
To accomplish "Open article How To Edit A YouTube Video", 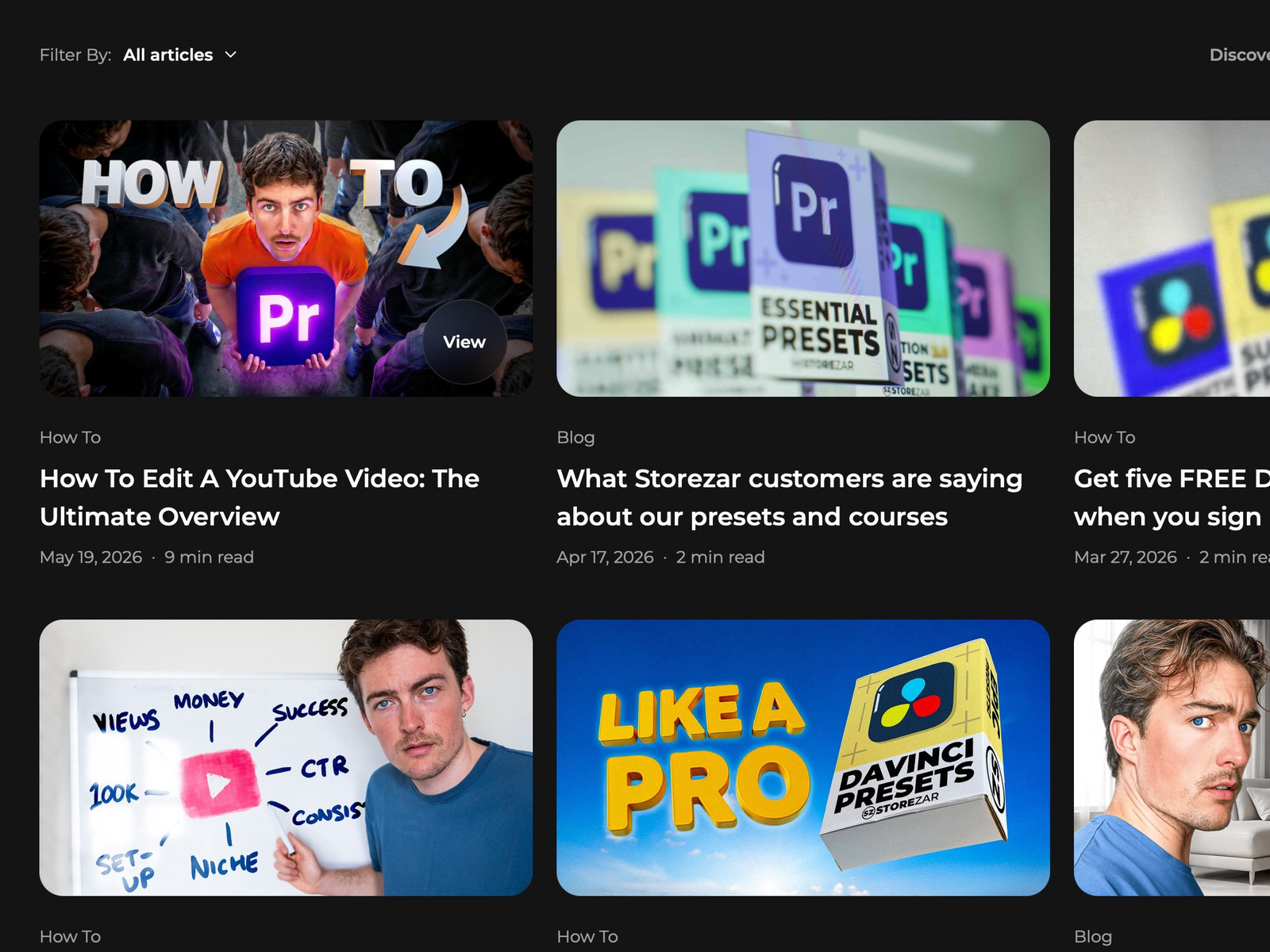I will 260,497.
